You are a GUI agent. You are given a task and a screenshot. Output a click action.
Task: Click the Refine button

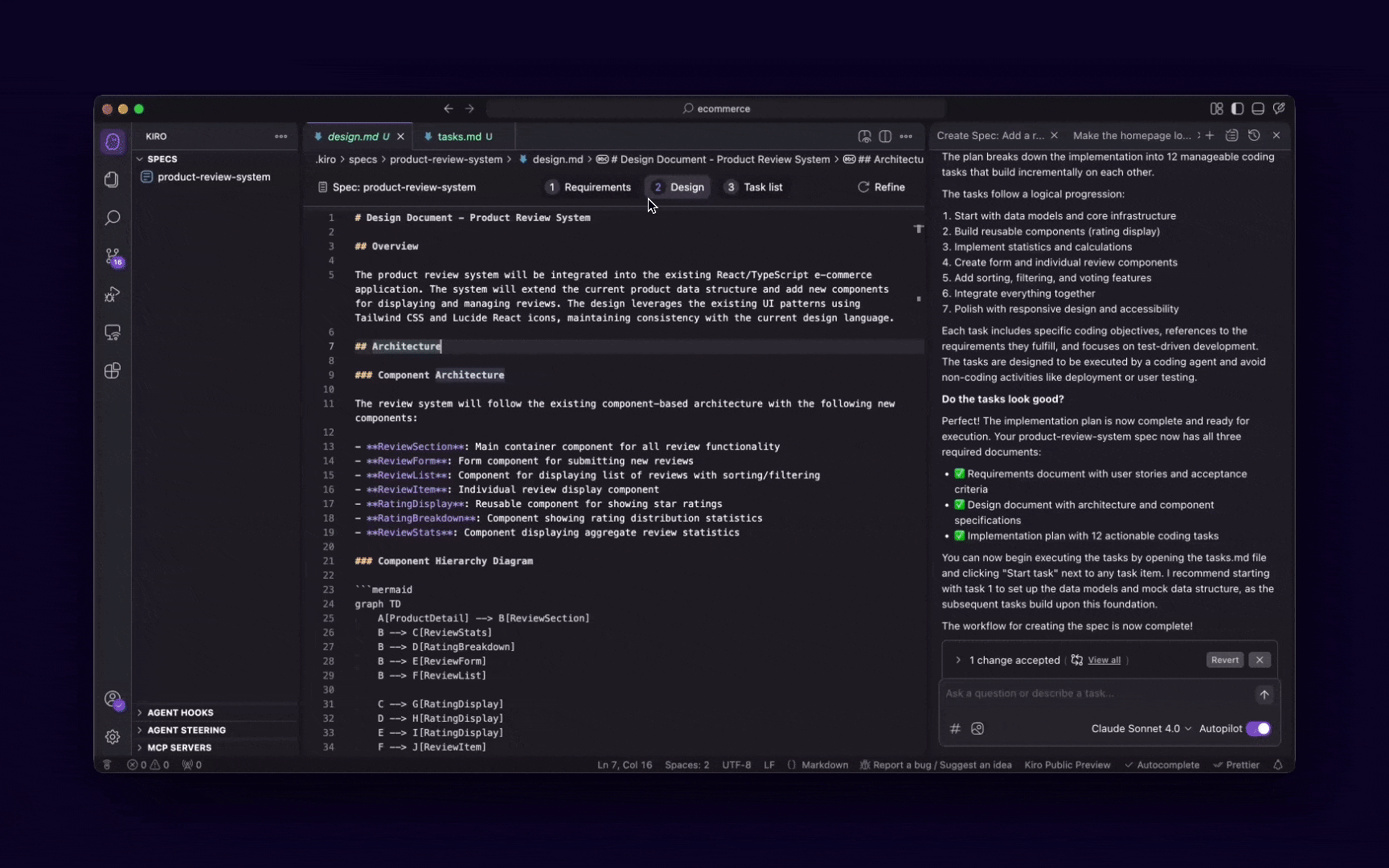point(881,186)
